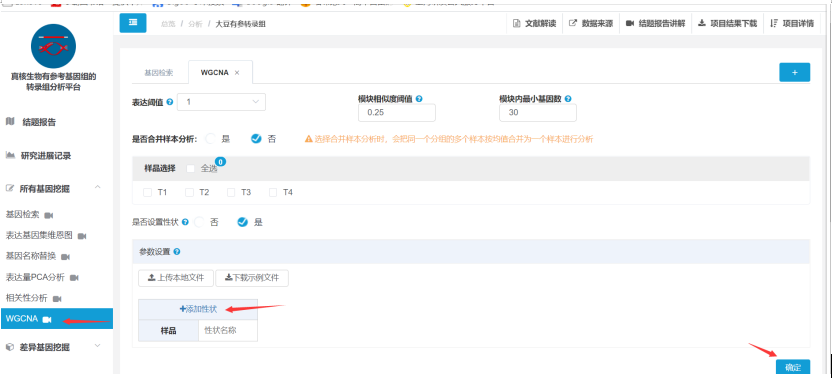Open 结题报告 in the sidebar
The image size is (832, 379).
click(x=39, y=122)
